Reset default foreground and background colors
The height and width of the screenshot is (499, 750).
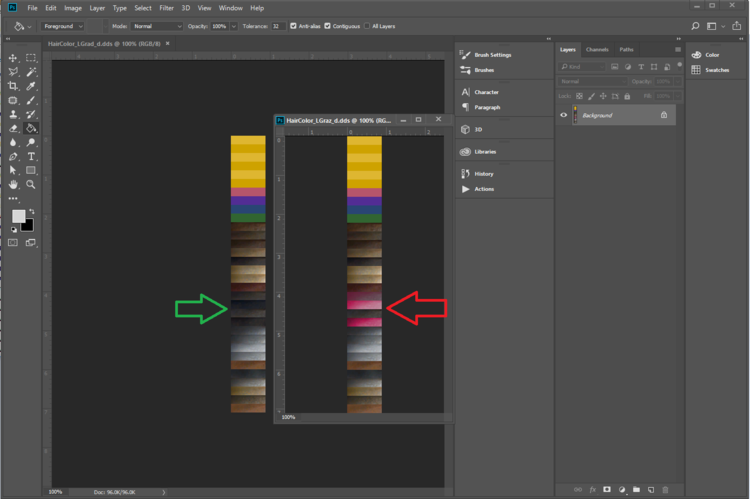[x=14, y=230]
